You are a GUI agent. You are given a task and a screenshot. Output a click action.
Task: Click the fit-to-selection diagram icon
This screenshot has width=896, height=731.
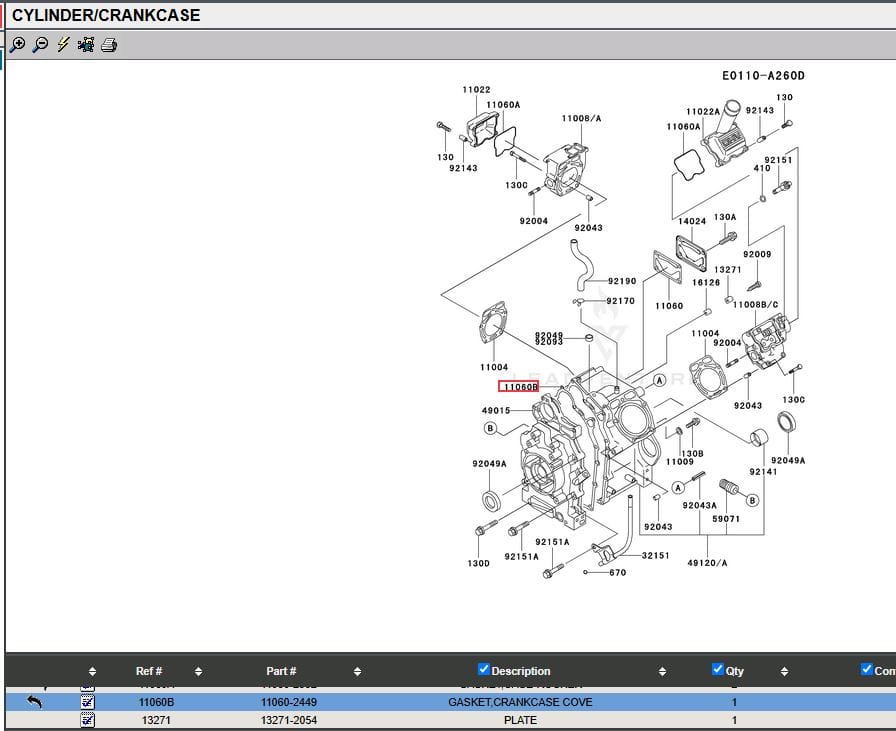(86, 45)
